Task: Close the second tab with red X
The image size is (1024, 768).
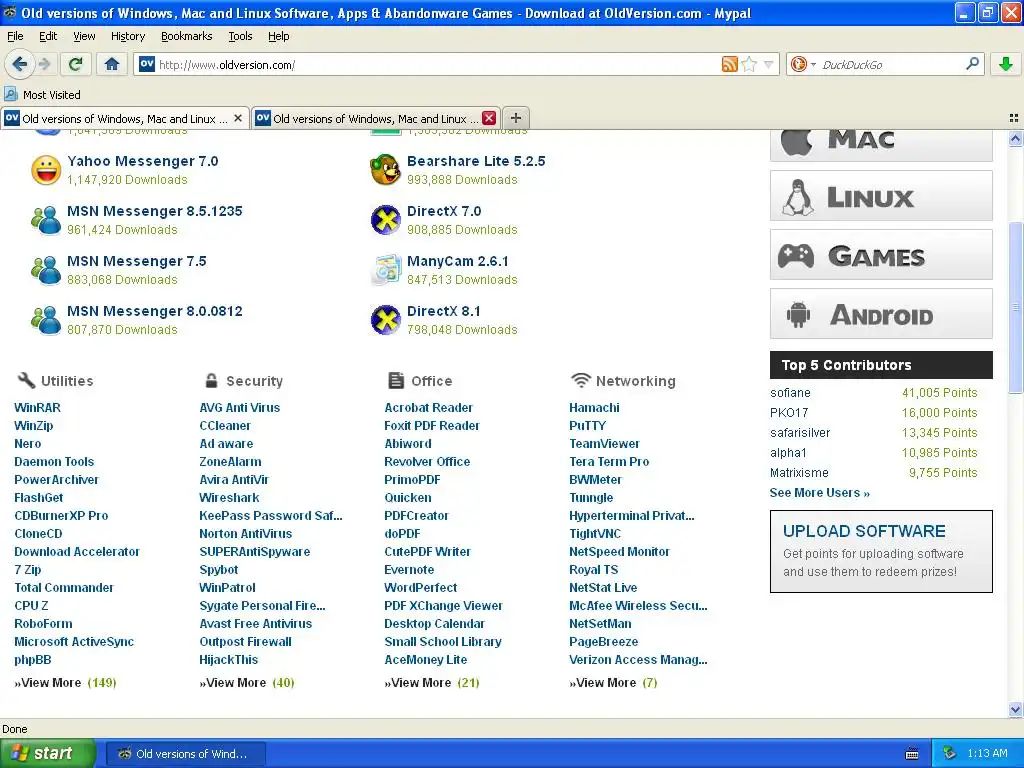Action: click(488, 118)
